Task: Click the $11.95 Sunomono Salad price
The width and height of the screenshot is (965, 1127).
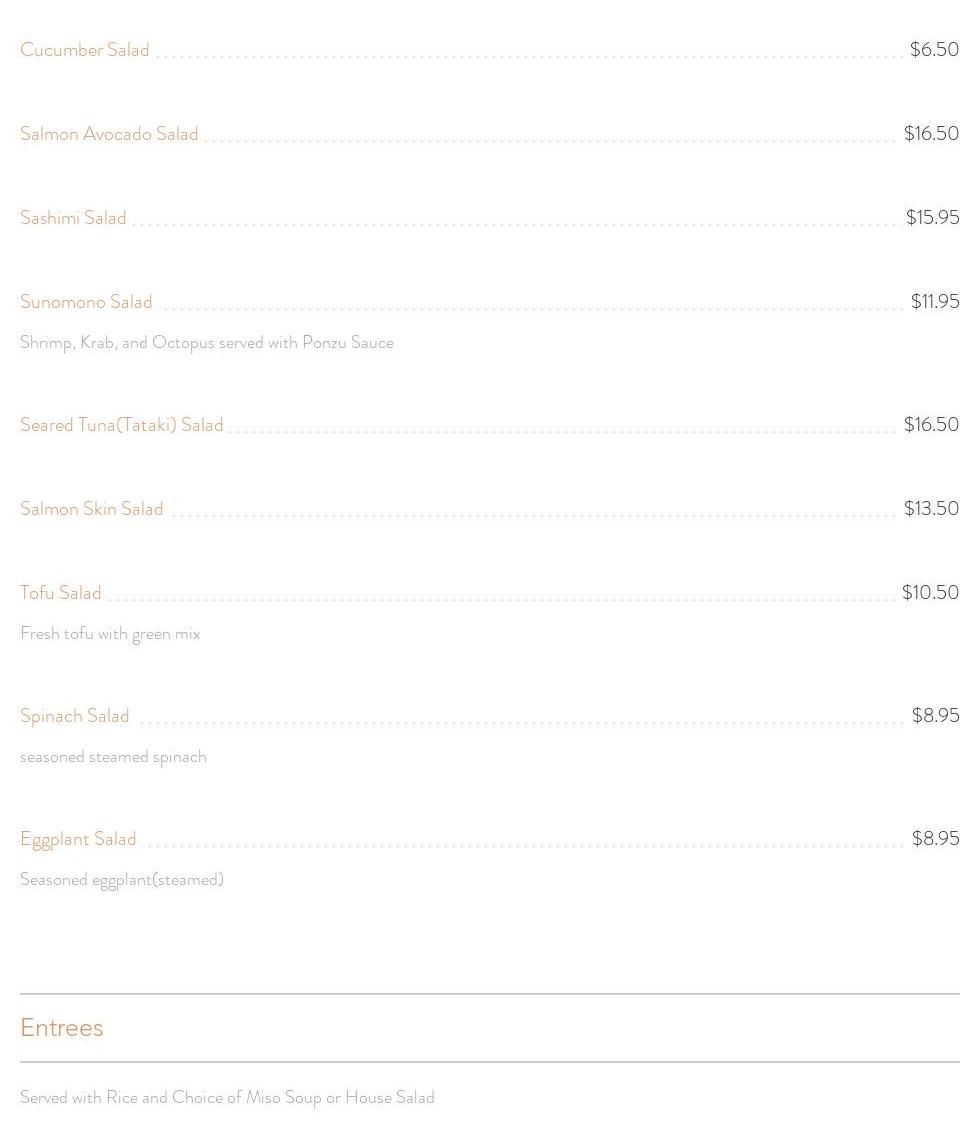Action: 935,301
